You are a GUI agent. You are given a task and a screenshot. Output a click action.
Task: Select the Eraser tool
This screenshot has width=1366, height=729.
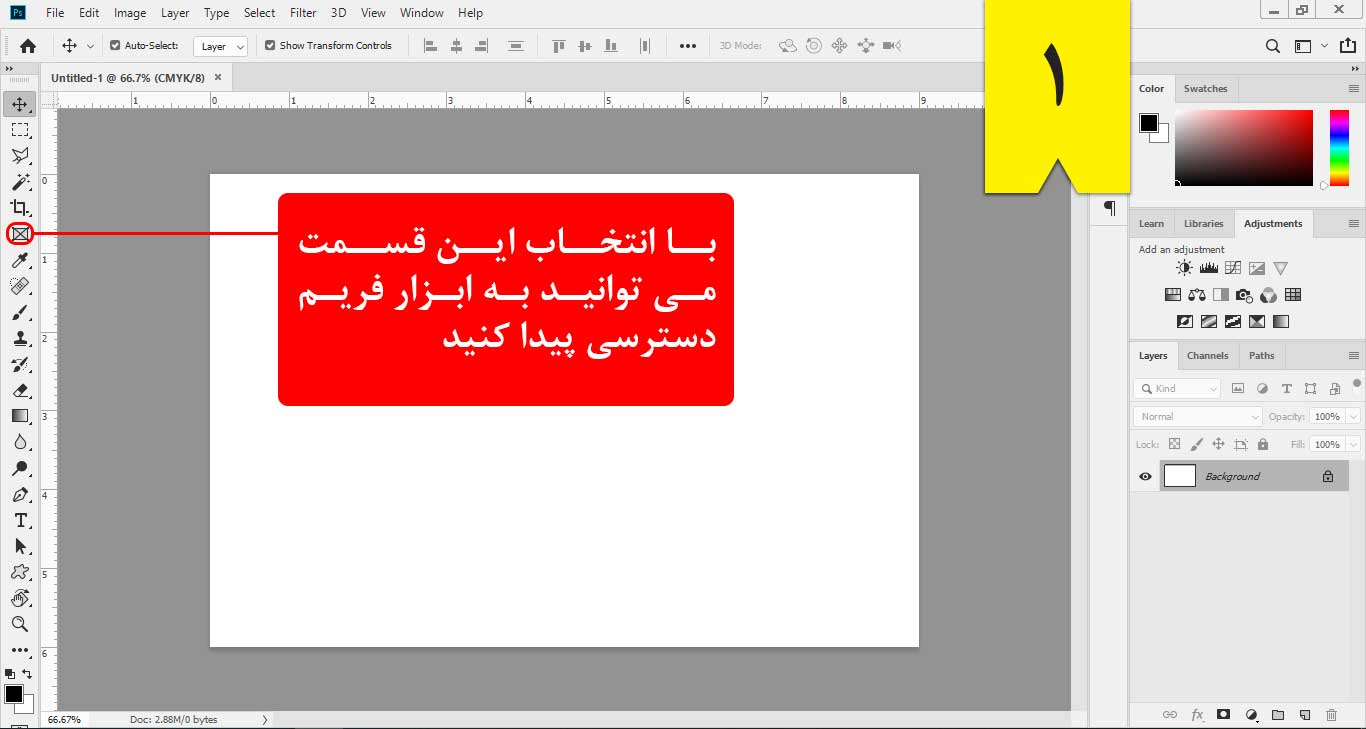[20, 390]
